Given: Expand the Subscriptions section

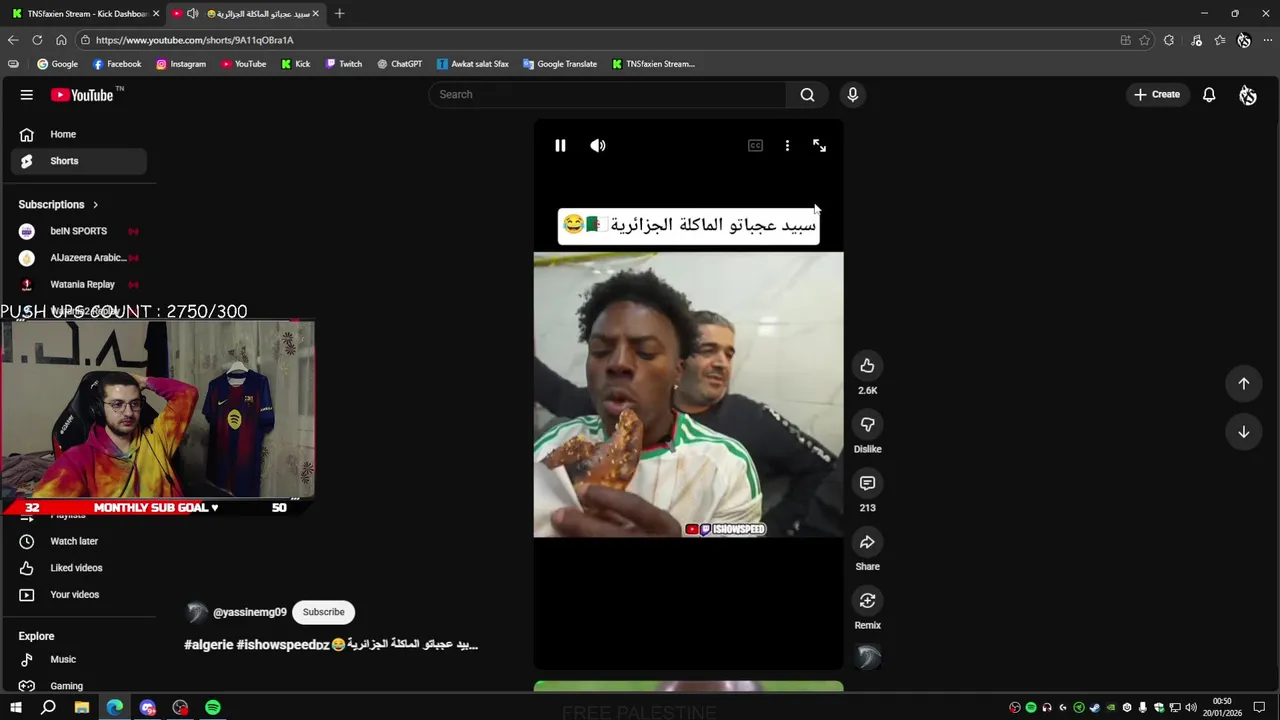Looking at the screenshot, I should coord(59,205).
